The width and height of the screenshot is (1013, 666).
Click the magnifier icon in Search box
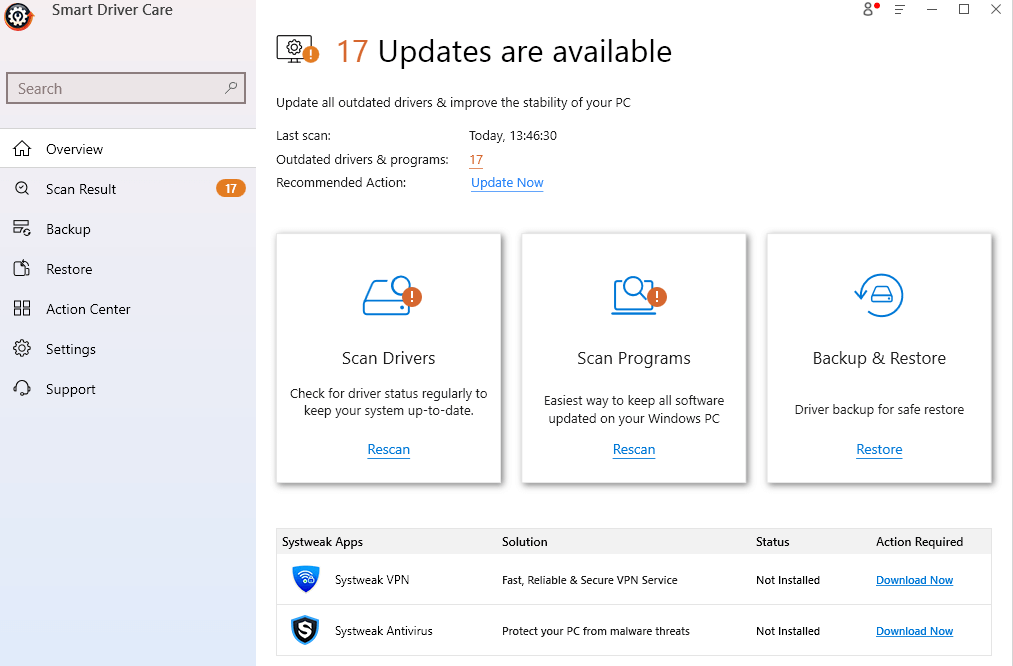(x=231, y=88)
